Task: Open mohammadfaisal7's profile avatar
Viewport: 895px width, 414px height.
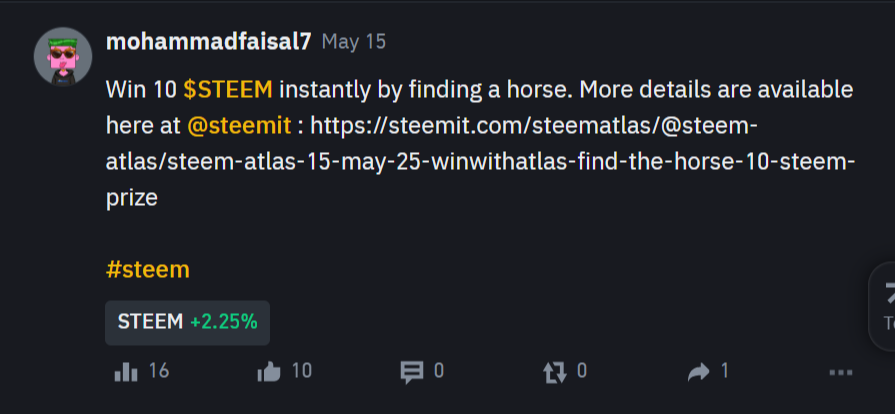Action: [x=63, y=57]
